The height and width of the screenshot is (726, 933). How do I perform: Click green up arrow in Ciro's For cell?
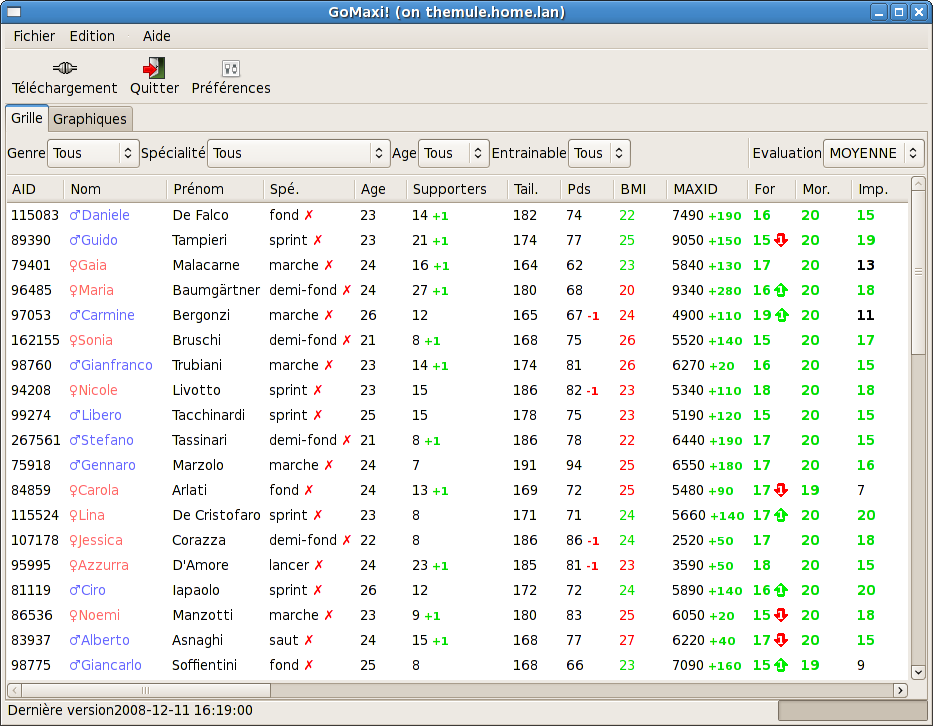pos(781,590)
